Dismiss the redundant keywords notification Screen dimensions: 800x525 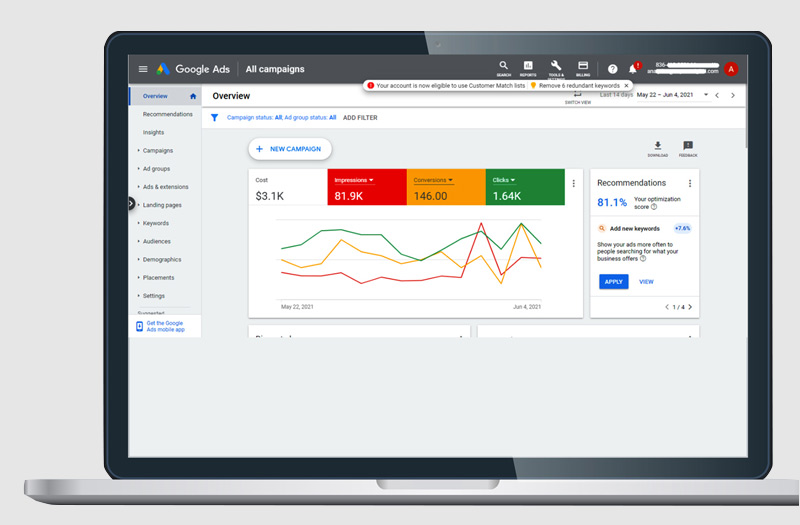[x=626, y=86]
